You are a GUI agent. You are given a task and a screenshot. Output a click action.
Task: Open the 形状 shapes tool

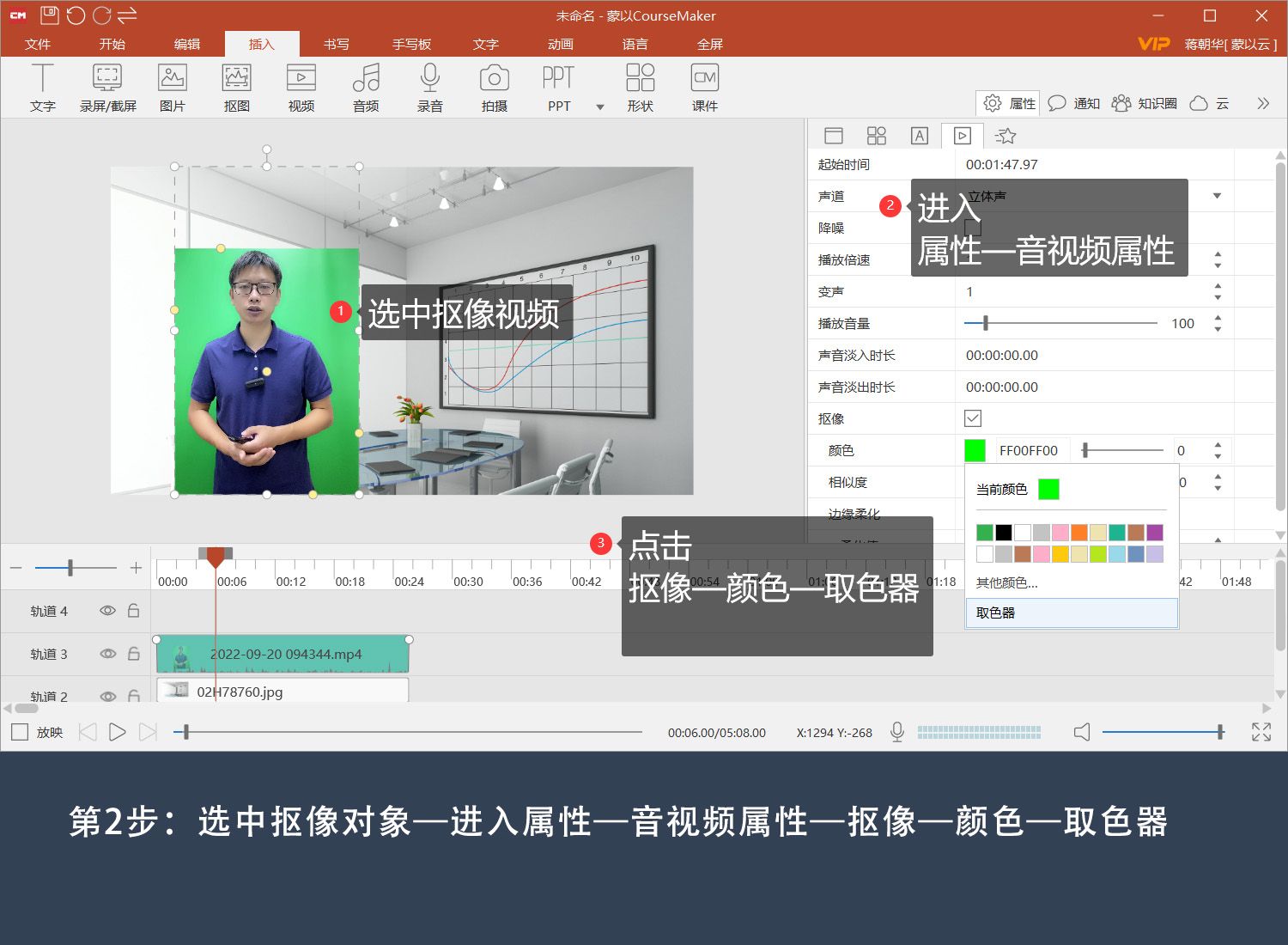[x=641, y=88]
